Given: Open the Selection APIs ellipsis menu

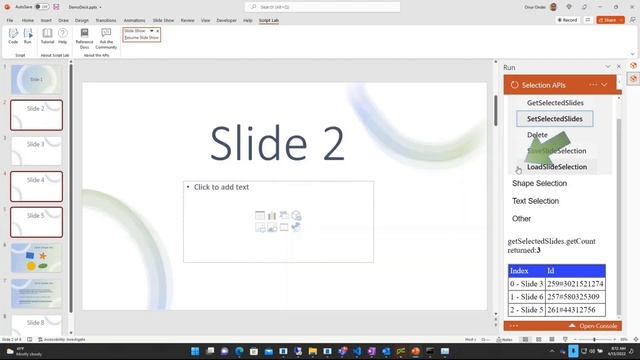Looking at the screenshot, I should (x=593, y=85).
